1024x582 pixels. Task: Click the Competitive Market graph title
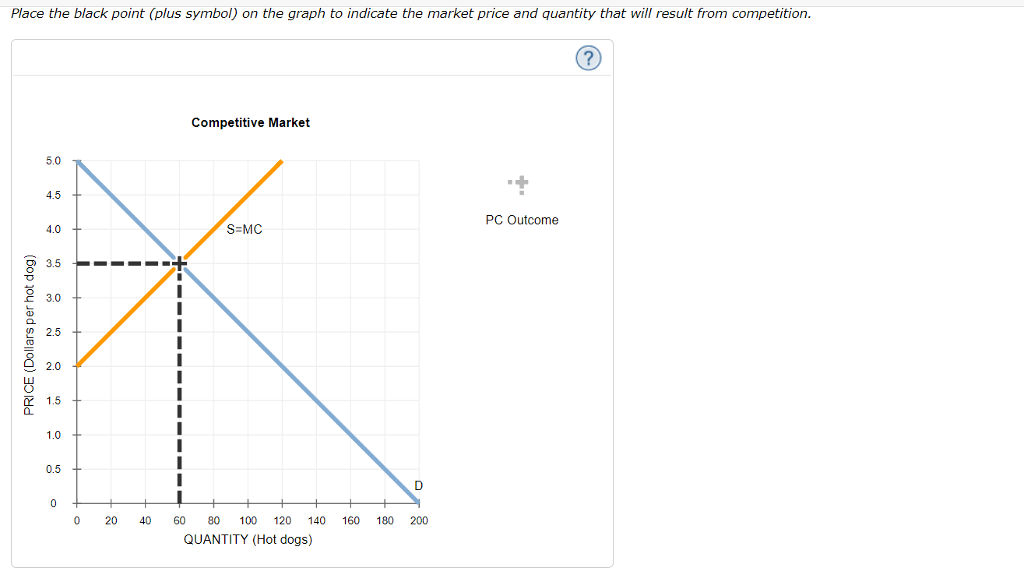click(x=250, y=122)
